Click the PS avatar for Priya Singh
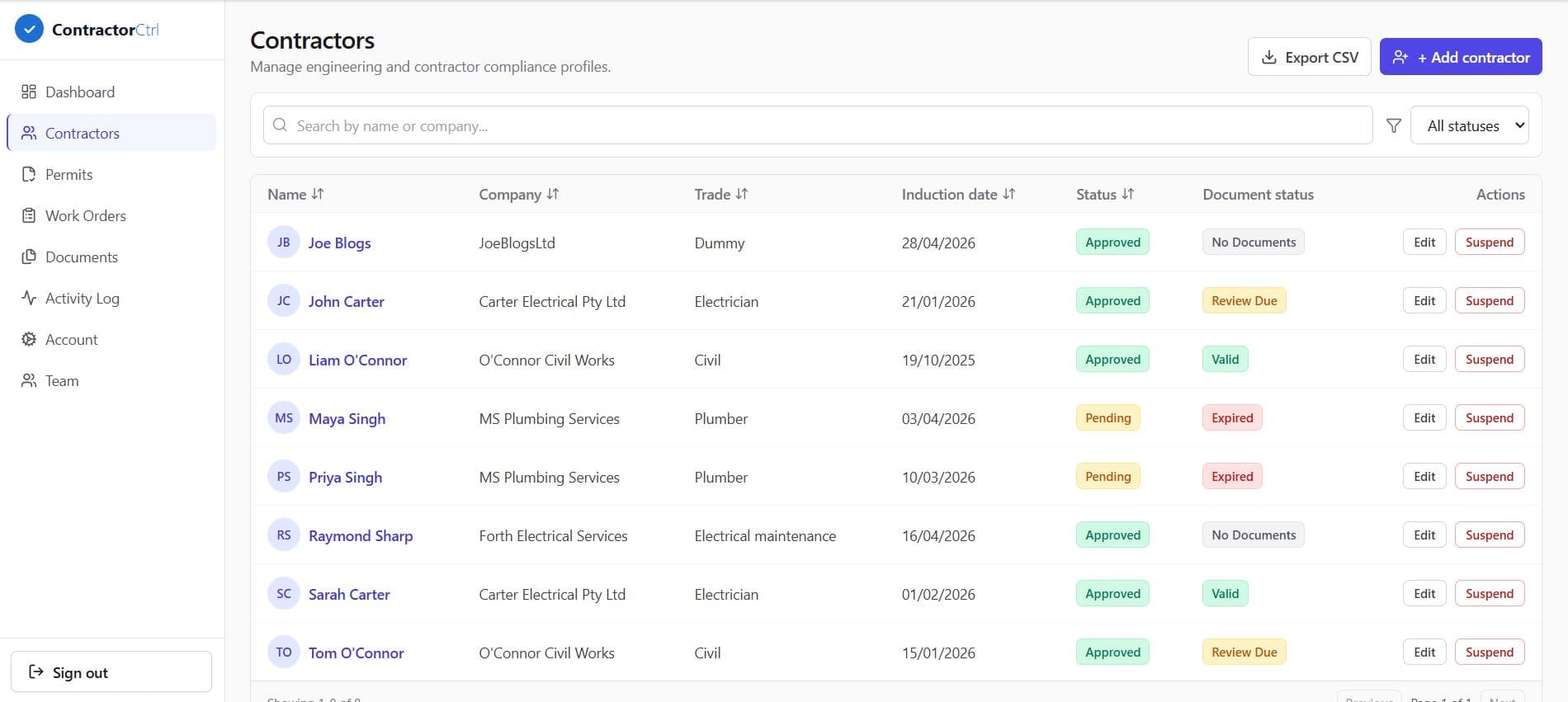Screen dimensions: 1568x702 click(x=284, y=477)
